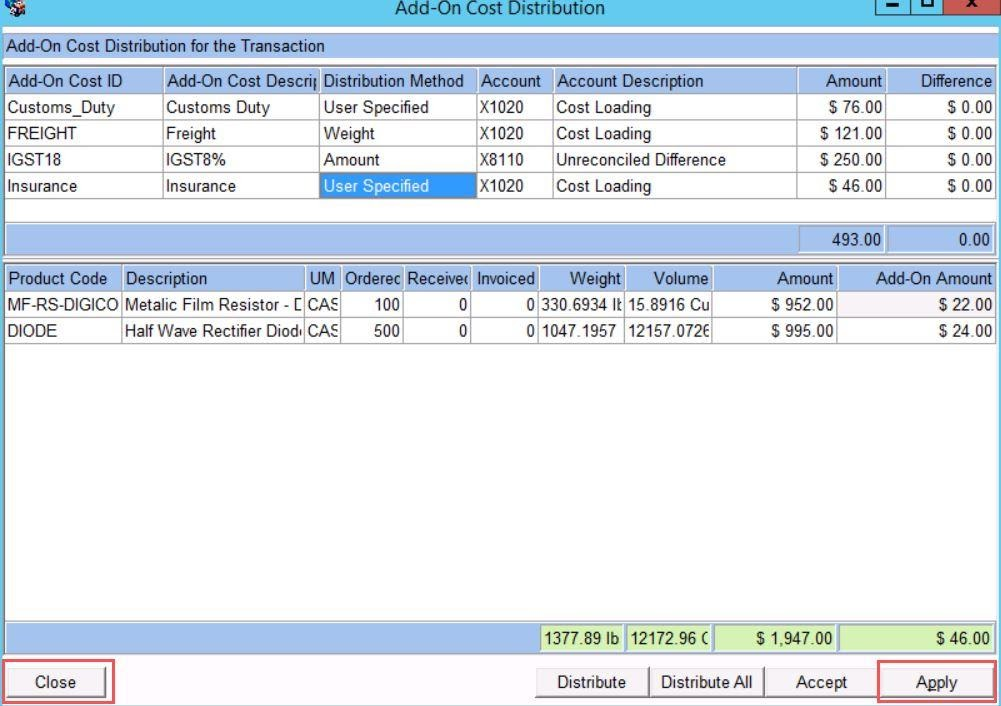Open Insurance distribution method dropdown cell
The image size is (1001, 706).
[x=397, y=186]
